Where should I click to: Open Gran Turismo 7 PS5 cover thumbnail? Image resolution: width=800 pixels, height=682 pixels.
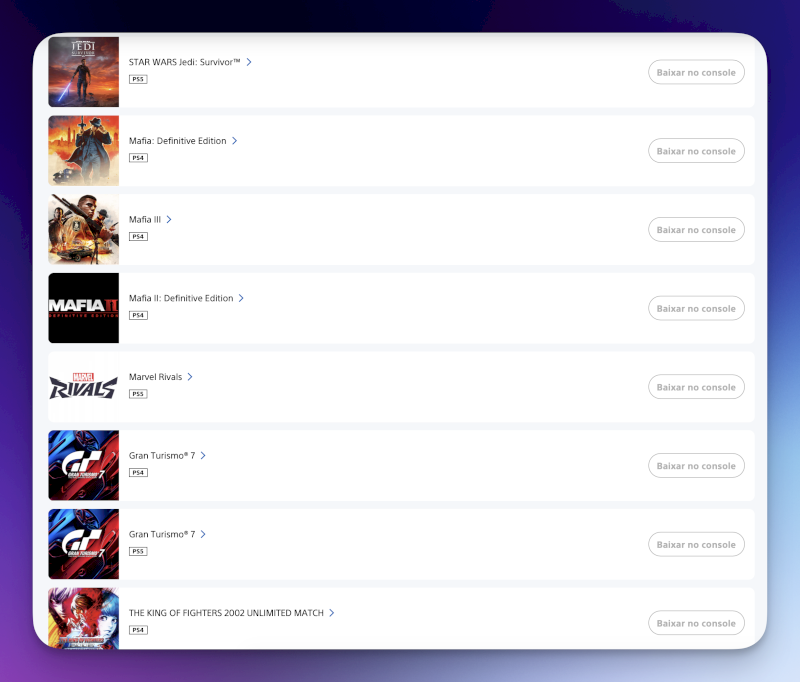click(x=84, y=544)
